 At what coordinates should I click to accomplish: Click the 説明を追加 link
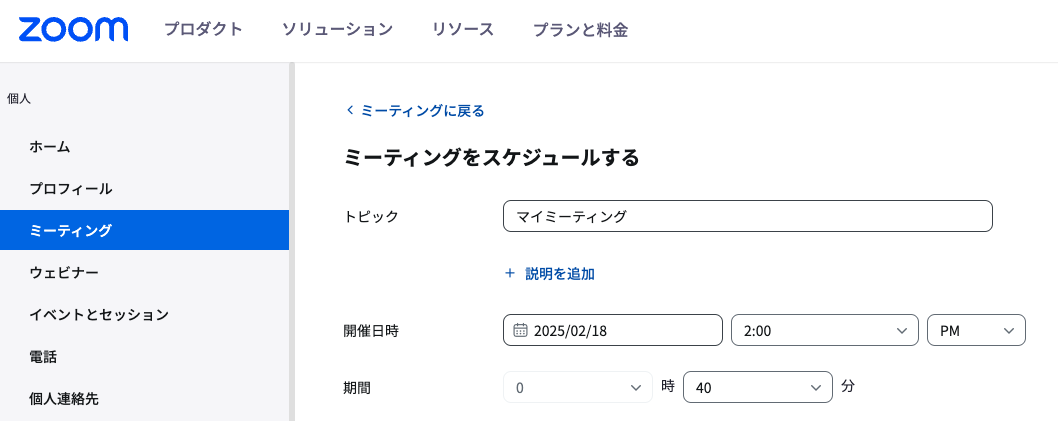coord(560,273)
